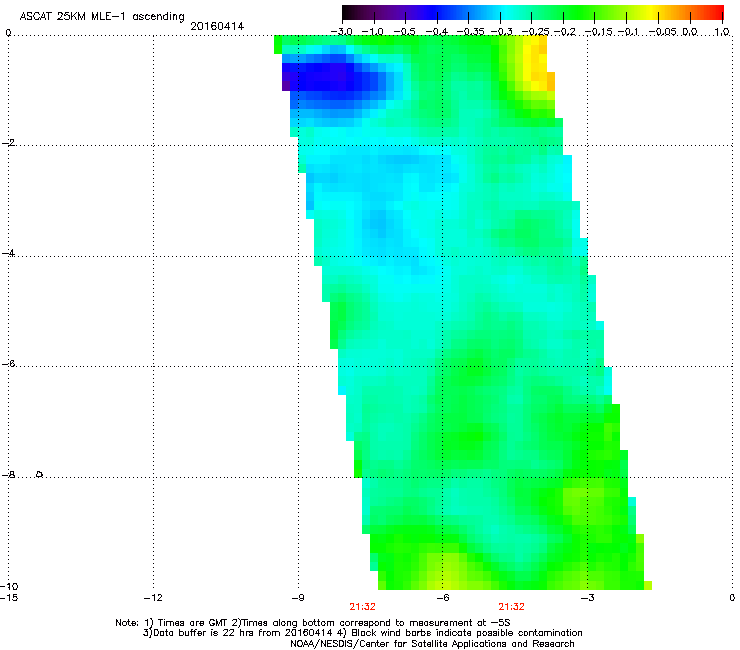Click the -0.2 color bar label
740x650 pixels.
565,32
